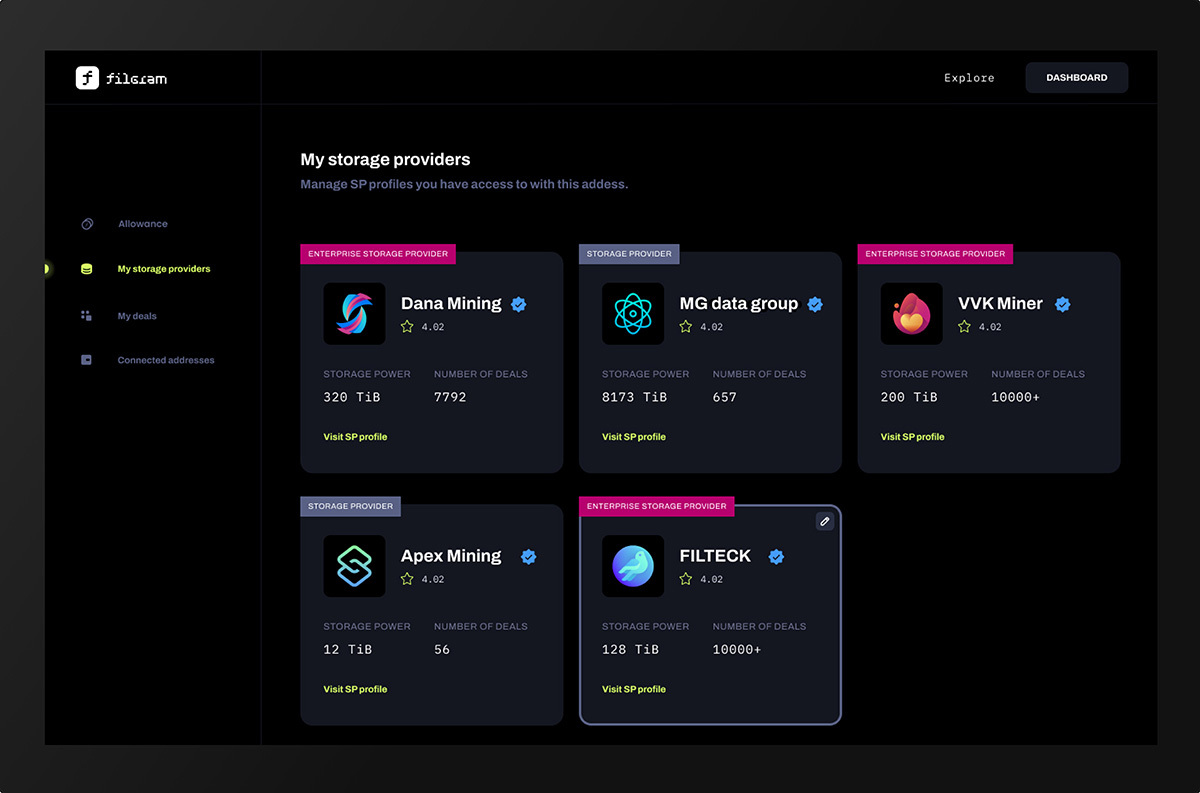Click the Dana Mining provider name

click(x=451, y=304)
